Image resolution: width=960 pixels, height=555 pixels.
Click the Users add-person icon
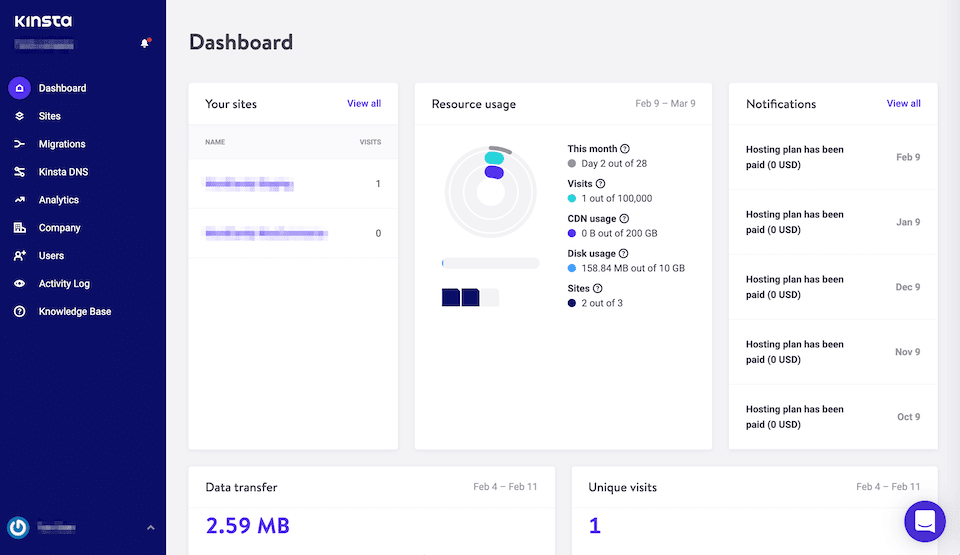point(19,256)
